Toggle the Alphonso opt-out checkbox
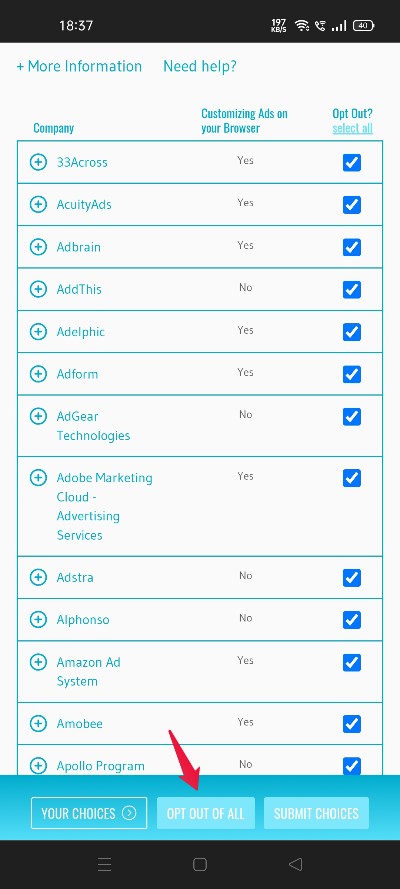The width and height of the screenshot is (400, 889). [x=352, y=620]
